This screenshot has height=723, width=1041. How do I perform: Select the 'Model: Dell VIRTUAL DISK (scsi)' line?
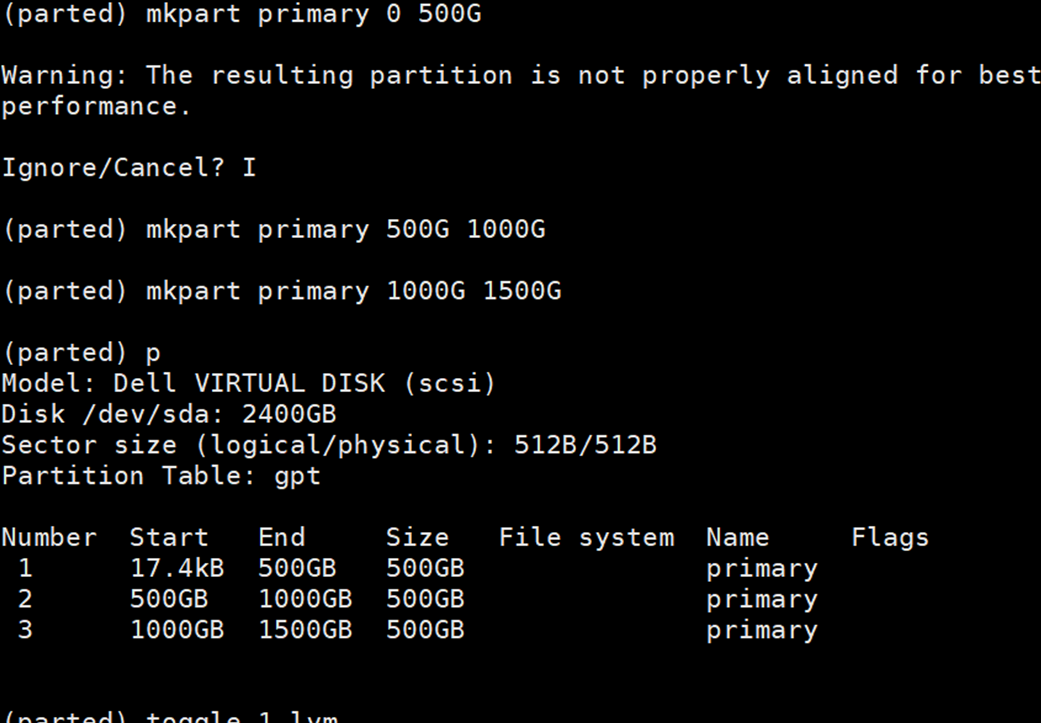[249, 383]
